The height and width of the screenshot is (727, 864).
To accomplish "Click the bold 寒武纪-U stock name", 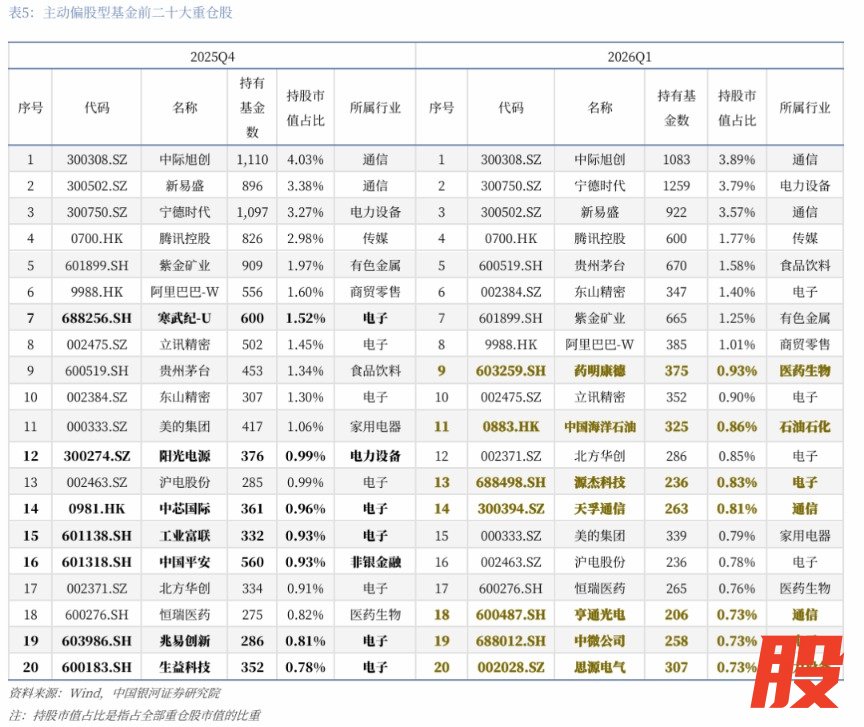I will pyautogui.click(x=184, y=318).
